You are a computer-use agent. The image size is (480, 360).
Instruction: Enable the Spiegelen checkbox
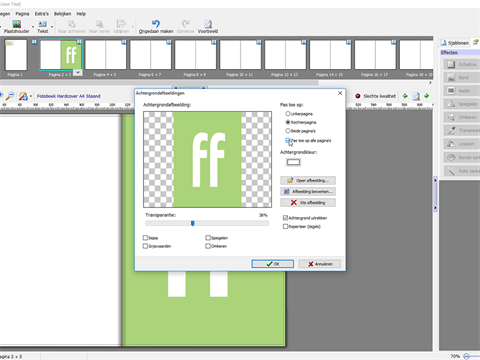click(x=208, y=238)
